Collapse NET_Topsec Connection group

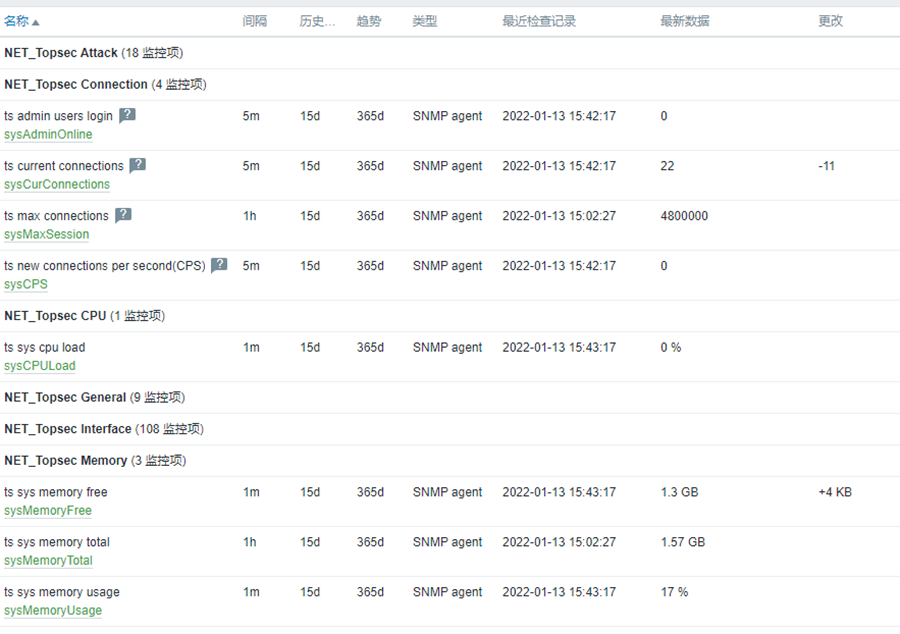click(105, 84)
